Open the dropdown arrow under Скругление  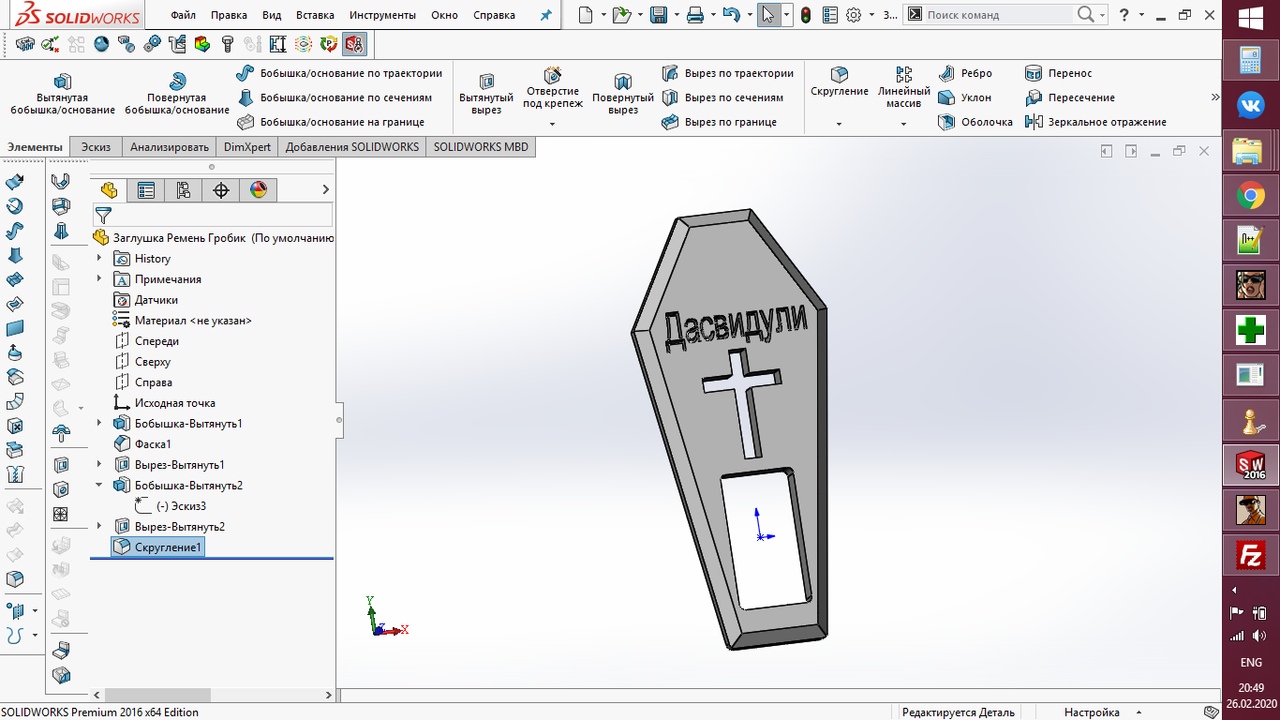[839, 124]
